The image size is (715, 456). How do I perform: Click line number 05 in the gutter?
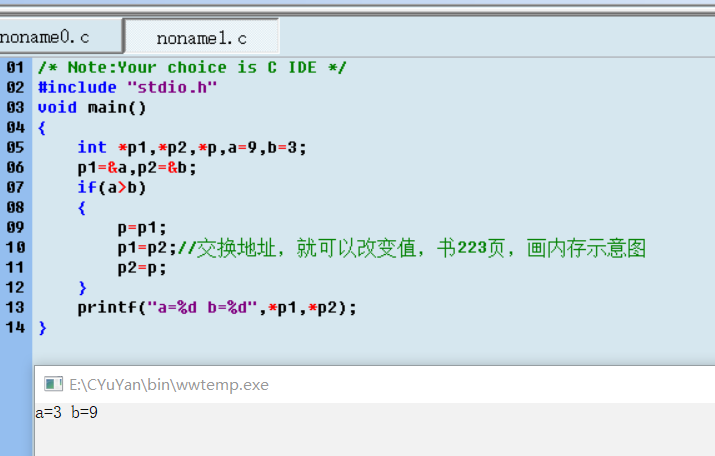[15, 147]
